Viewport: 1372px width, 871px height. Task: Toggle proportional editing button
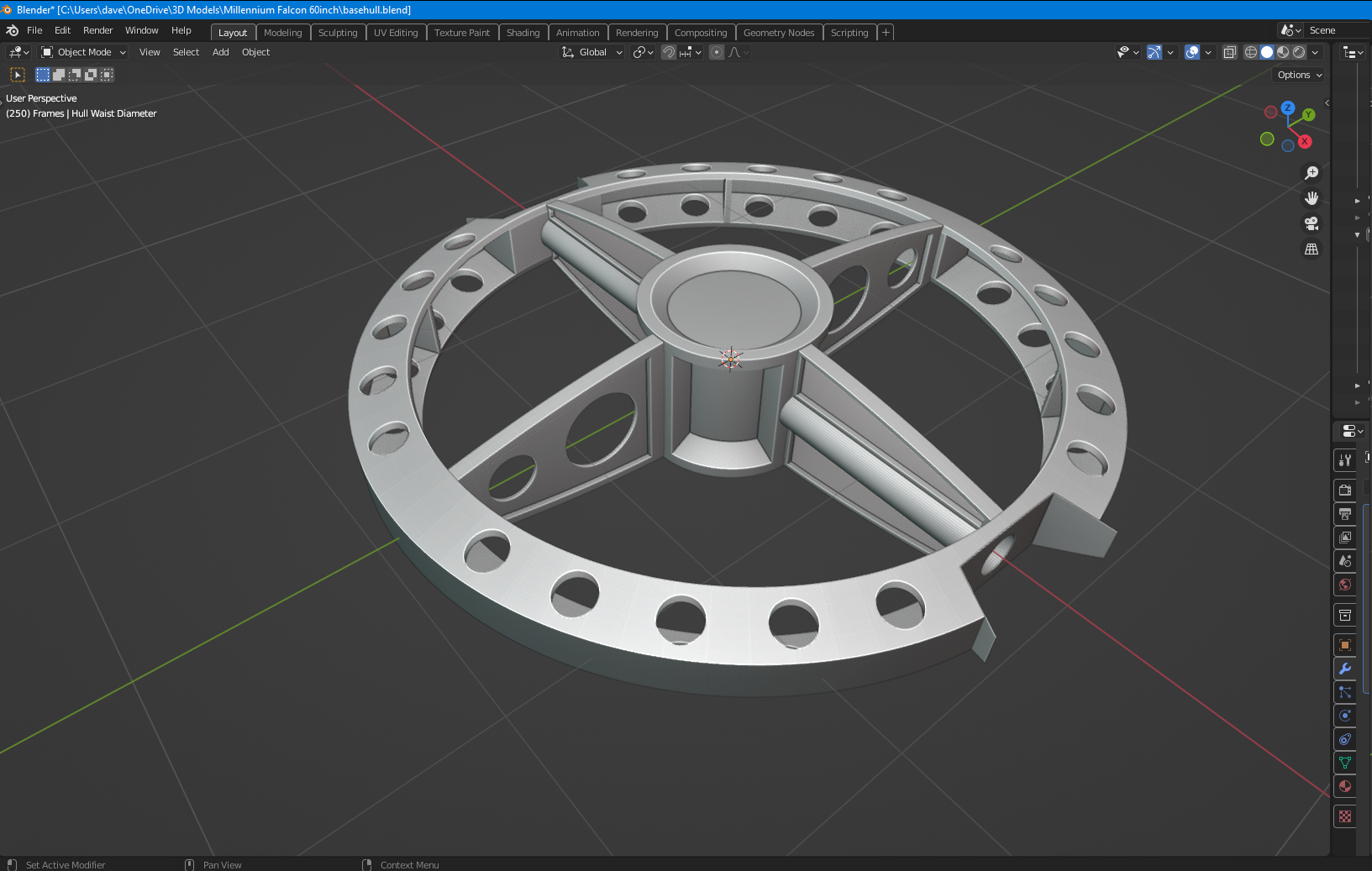(717, 52)
